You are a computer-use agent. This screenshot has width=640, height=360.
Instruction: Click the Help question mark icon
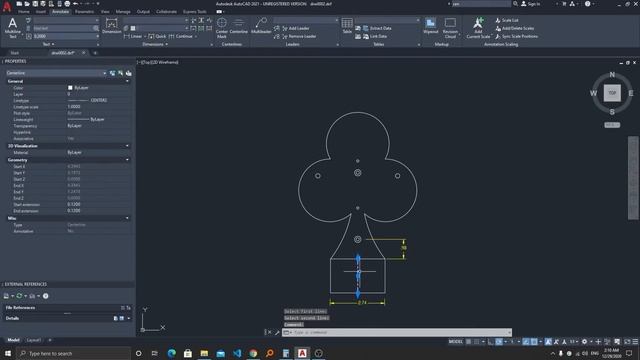coord(587,4)
